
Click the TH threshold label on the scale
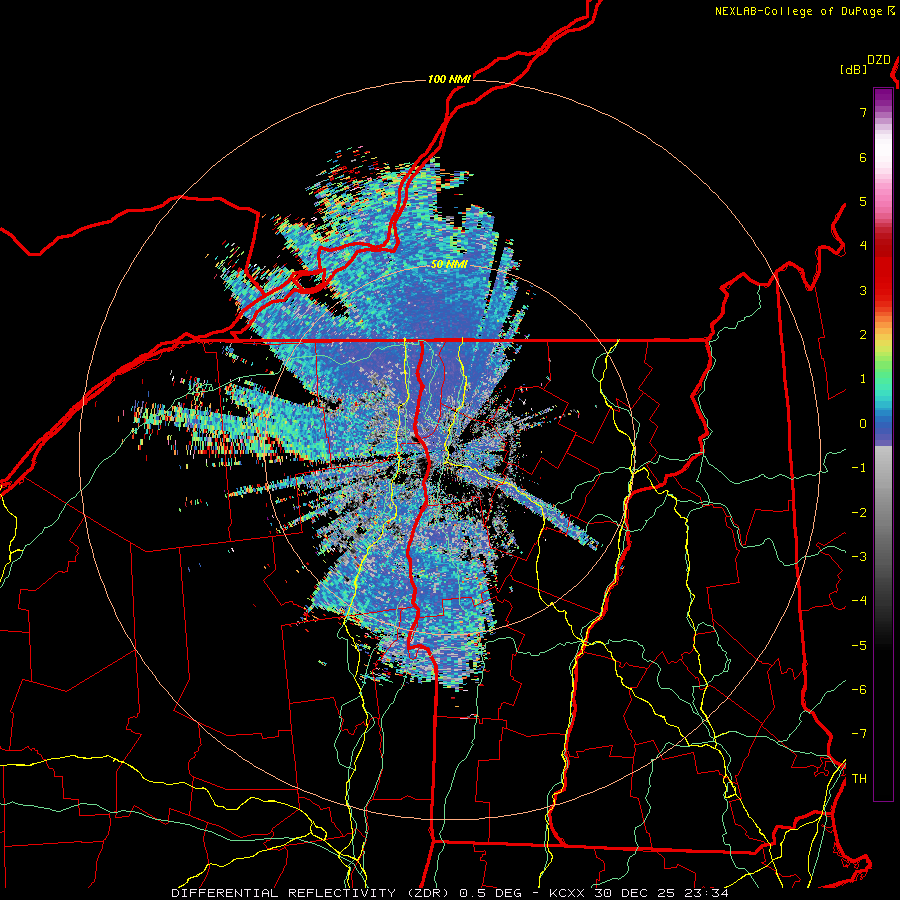coord(859,779)
